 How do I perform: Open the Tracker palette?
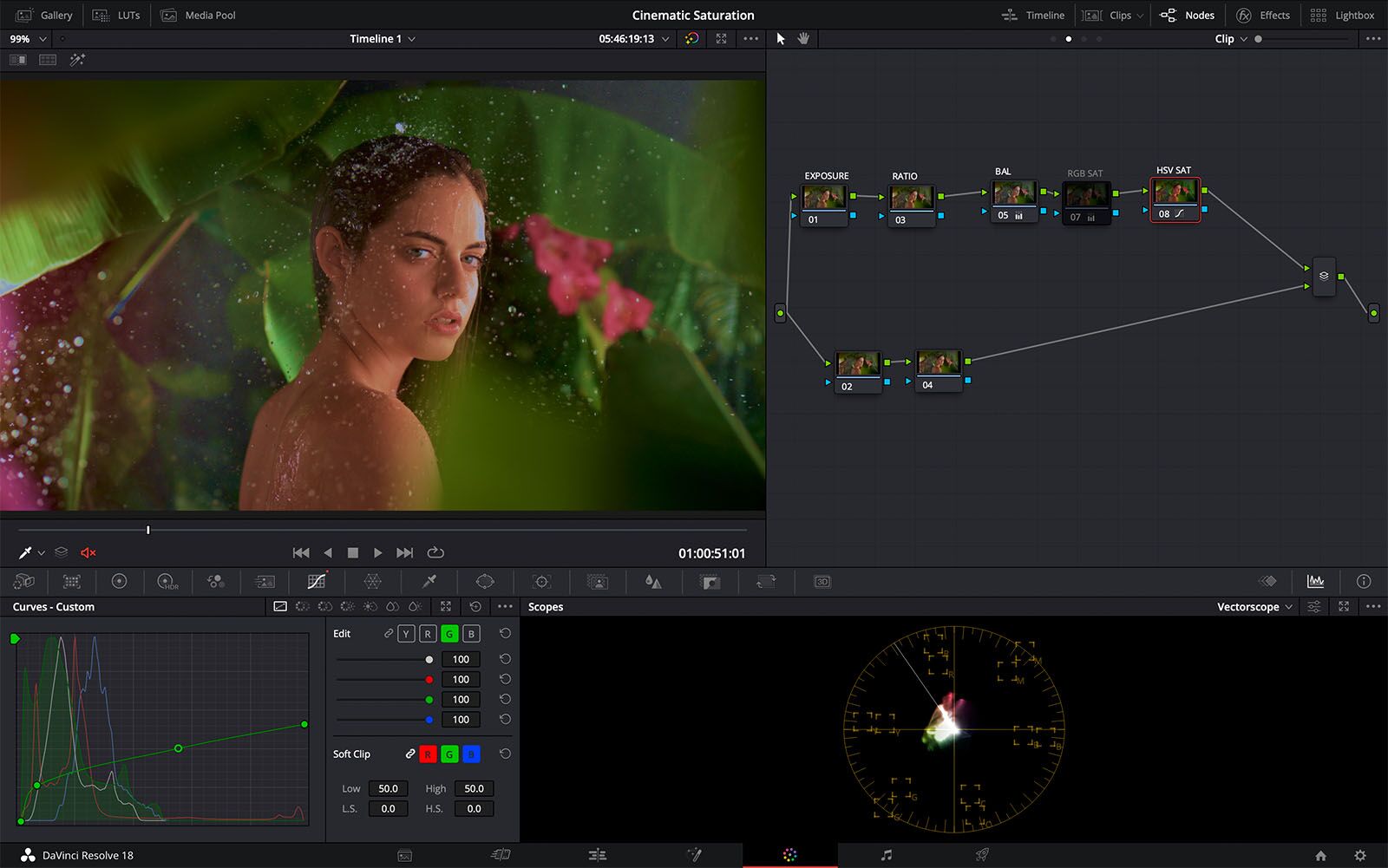[x=541, y=581]
